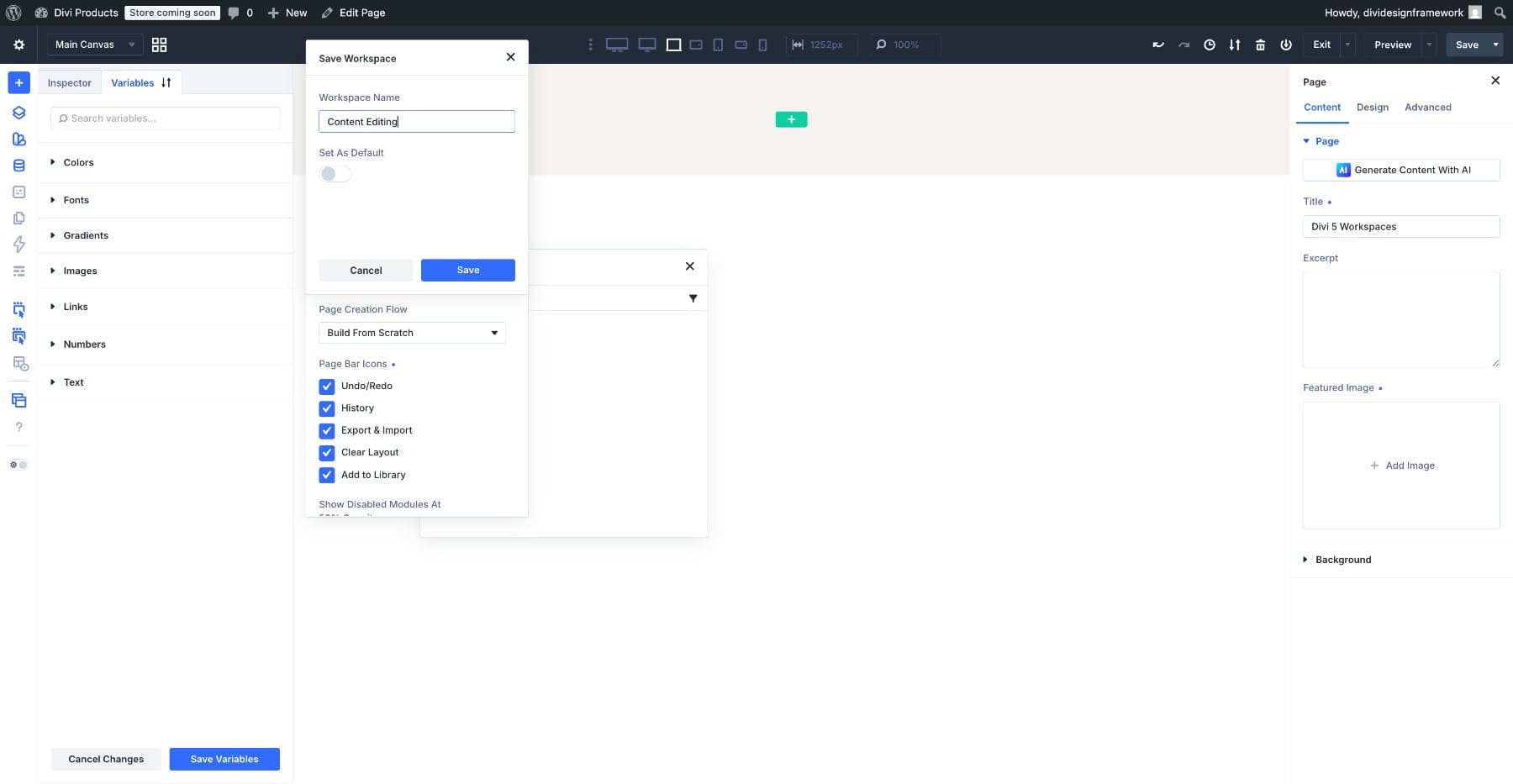Uncheck the Undo/Redo checkbox
The image size is (1513, 784).
(x=327, y=387)
